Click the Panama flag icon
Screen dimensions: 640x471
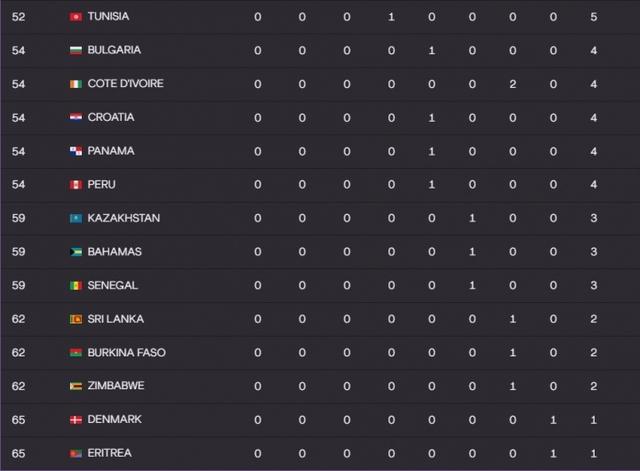click(75, 151)
